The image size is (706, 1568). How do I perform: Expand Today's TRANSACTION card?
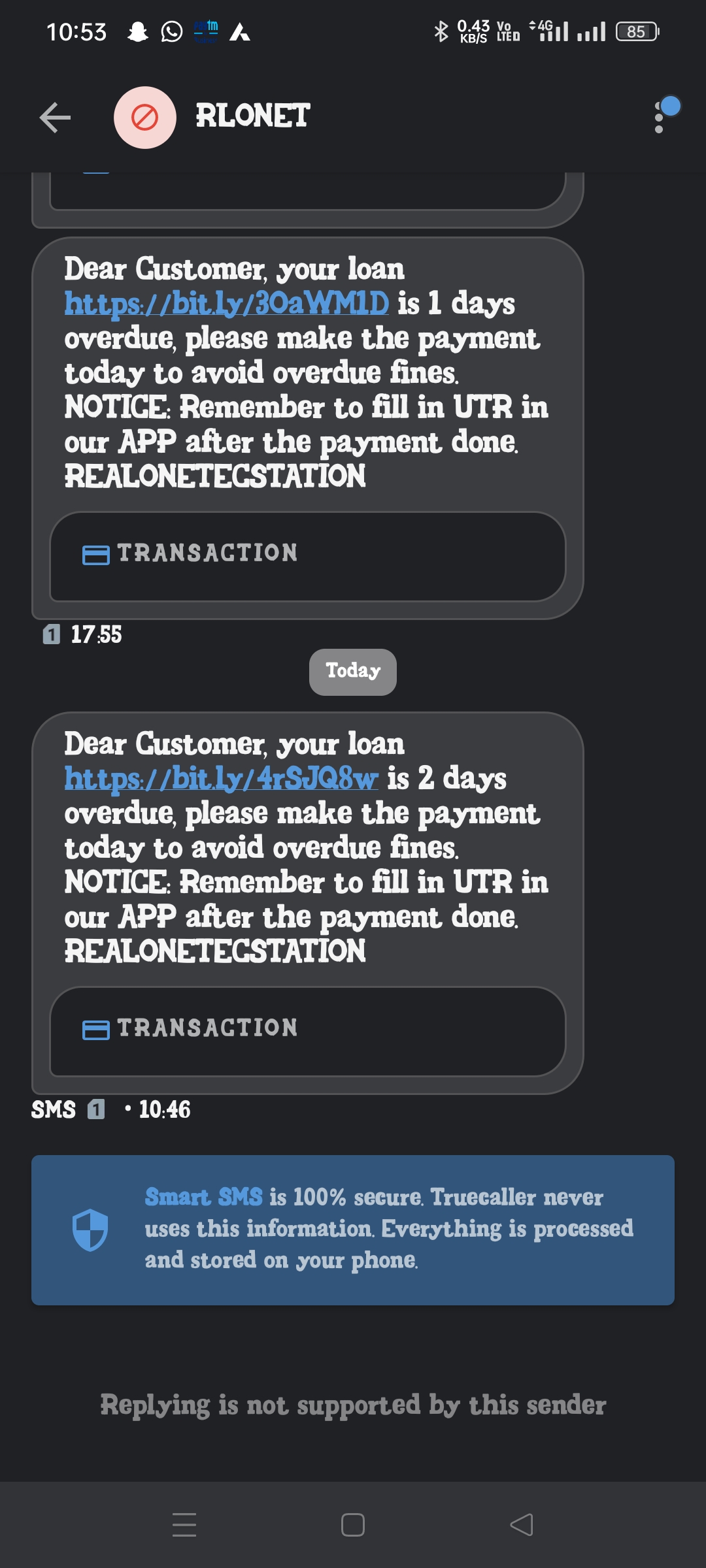pos(307,1031)
